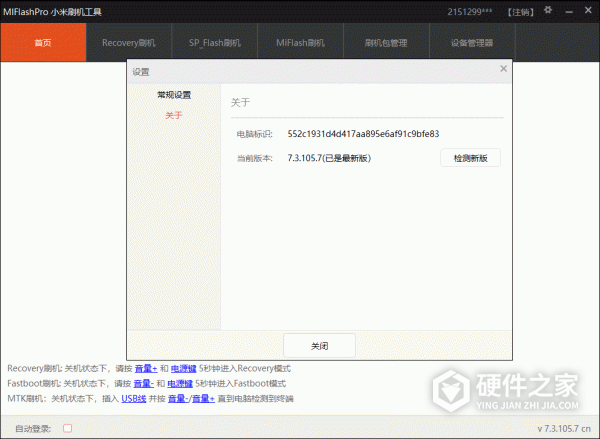
Task: Open the 设备管理器 tab
Action: click(x=472, y=42)
